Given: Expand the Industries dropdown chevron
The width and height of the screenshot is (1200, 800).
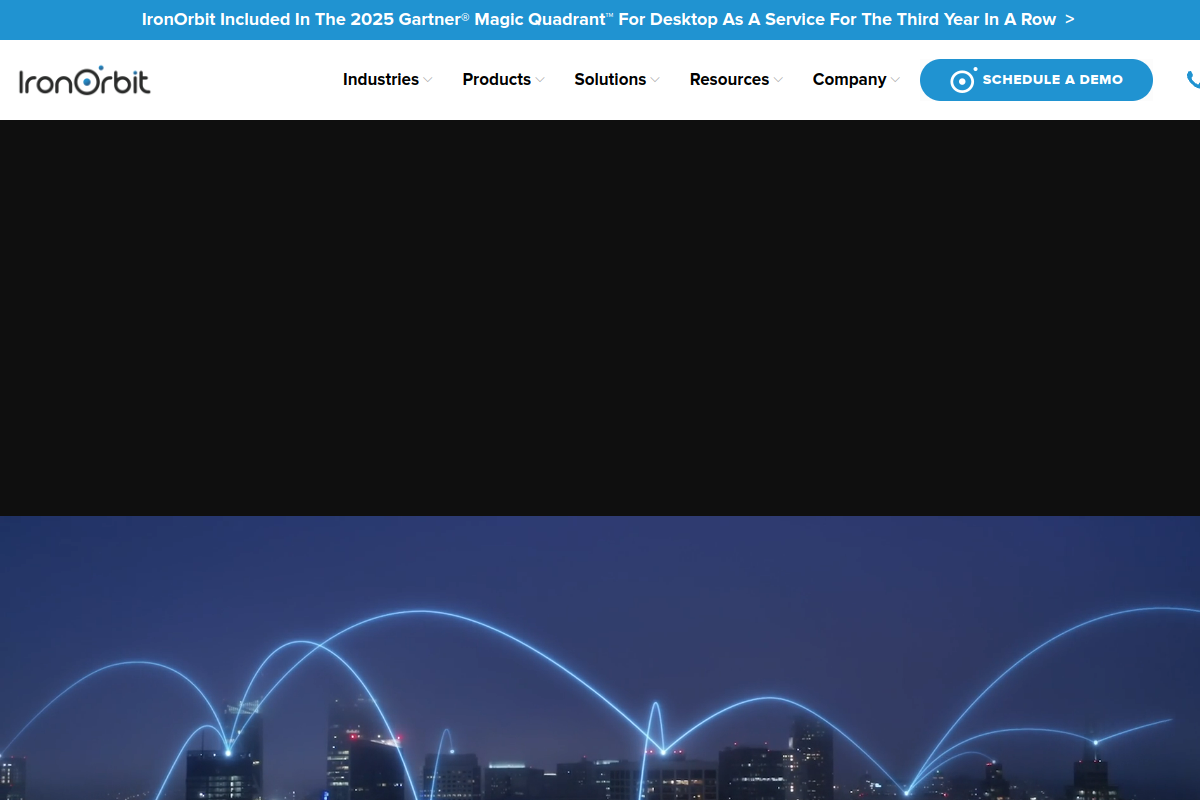Looking at the screenshot, I should click(428, 80).
